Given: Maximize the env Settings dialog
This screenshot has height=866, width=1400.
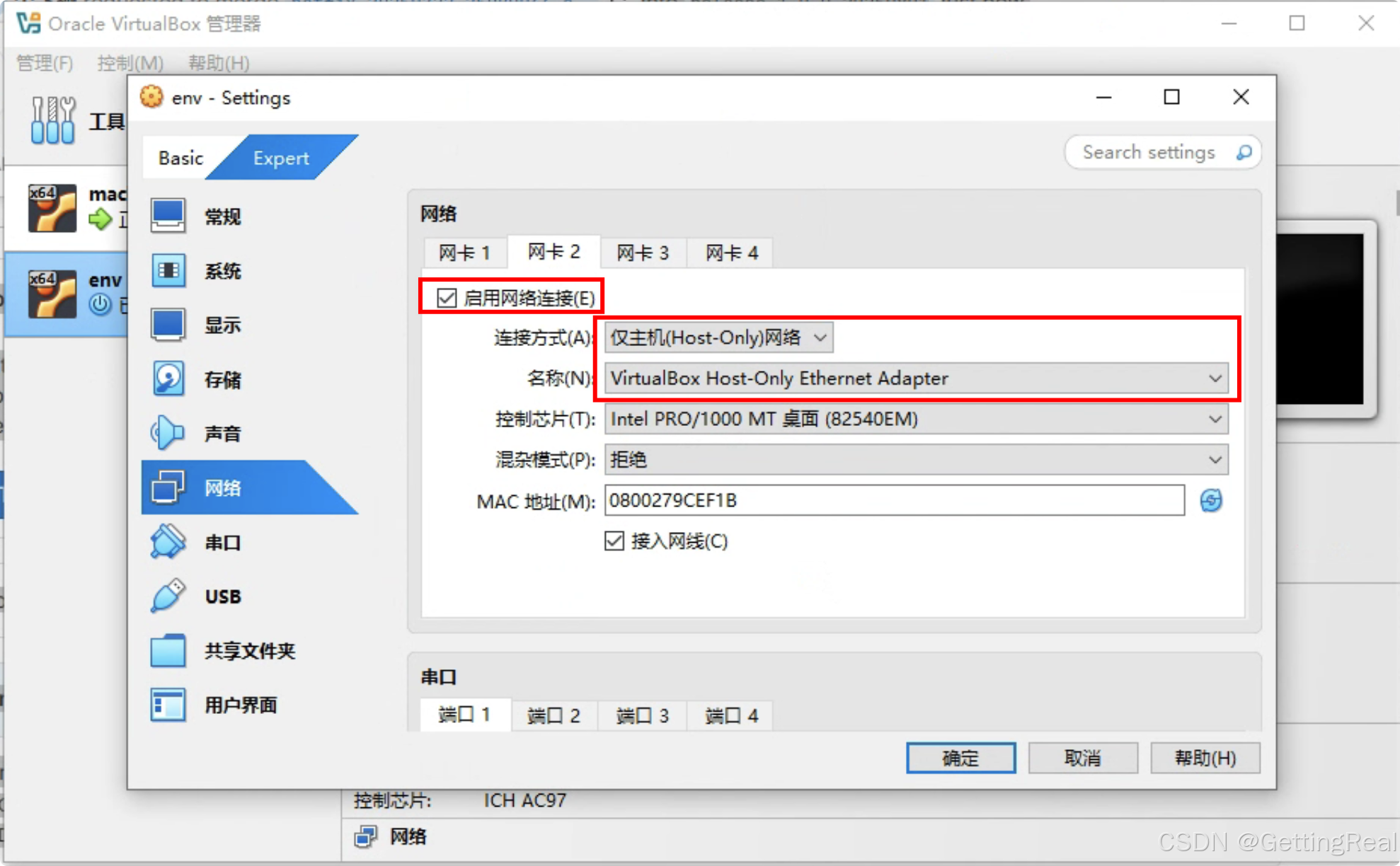Looking at the screenshot, I should click(x=1172, y=97).
